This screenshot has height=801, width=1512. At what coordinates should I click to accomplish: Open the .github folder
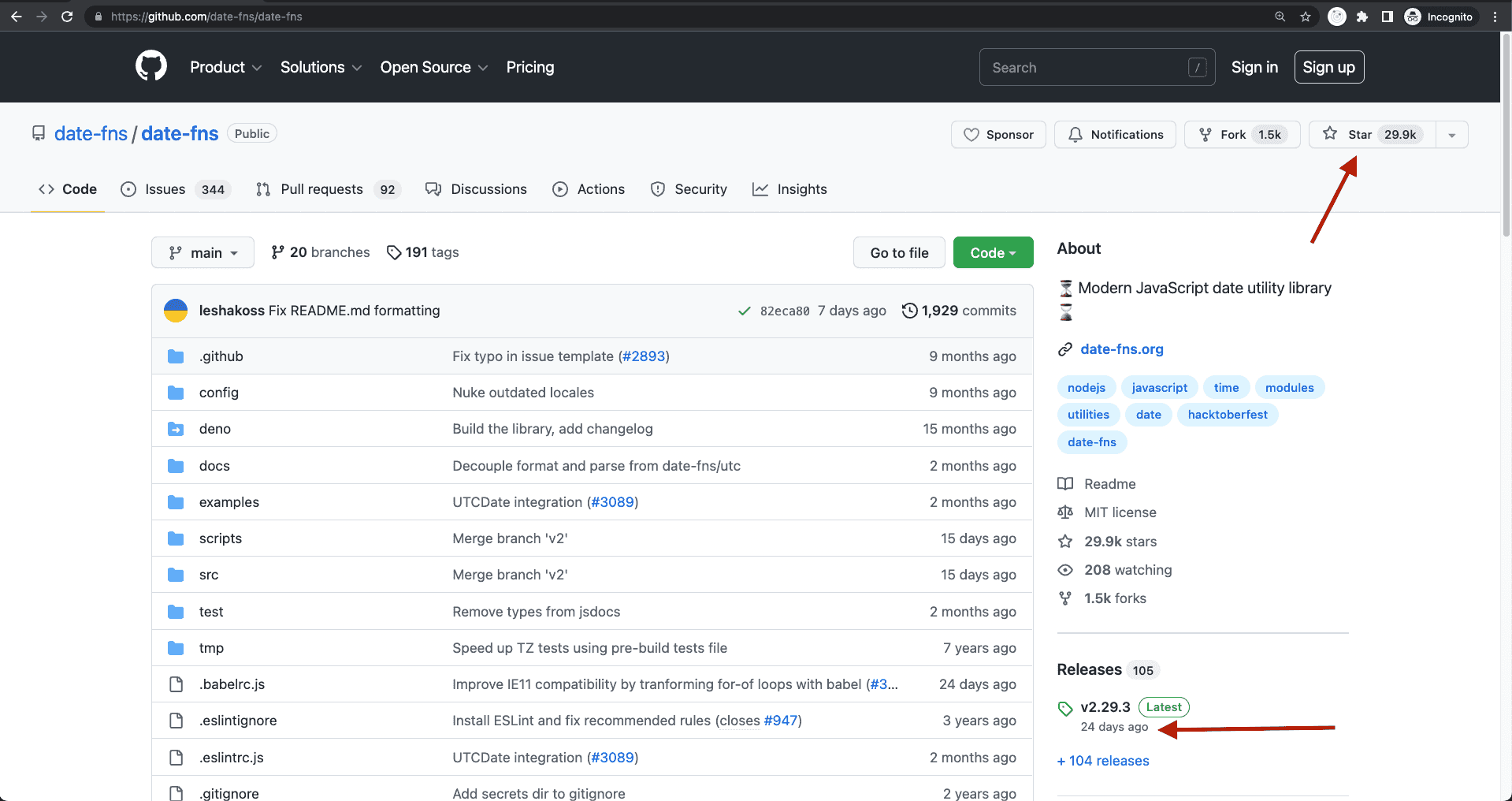(221, 356)
